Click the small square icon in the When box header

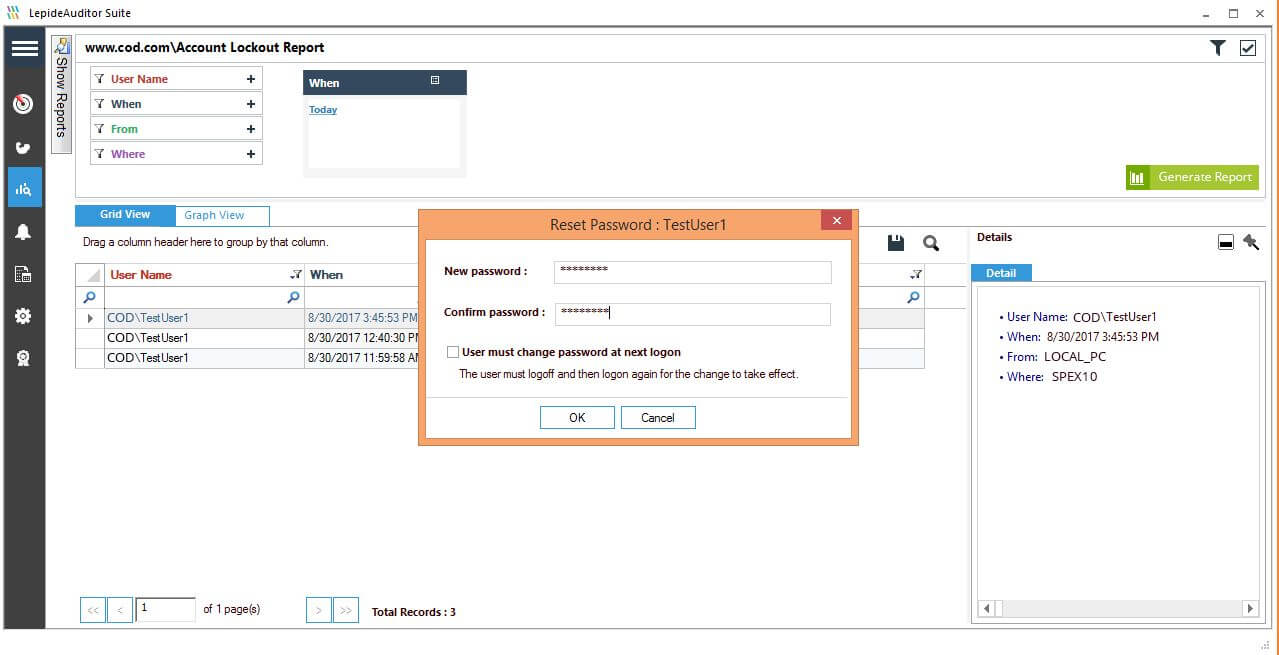coord(435,81)
